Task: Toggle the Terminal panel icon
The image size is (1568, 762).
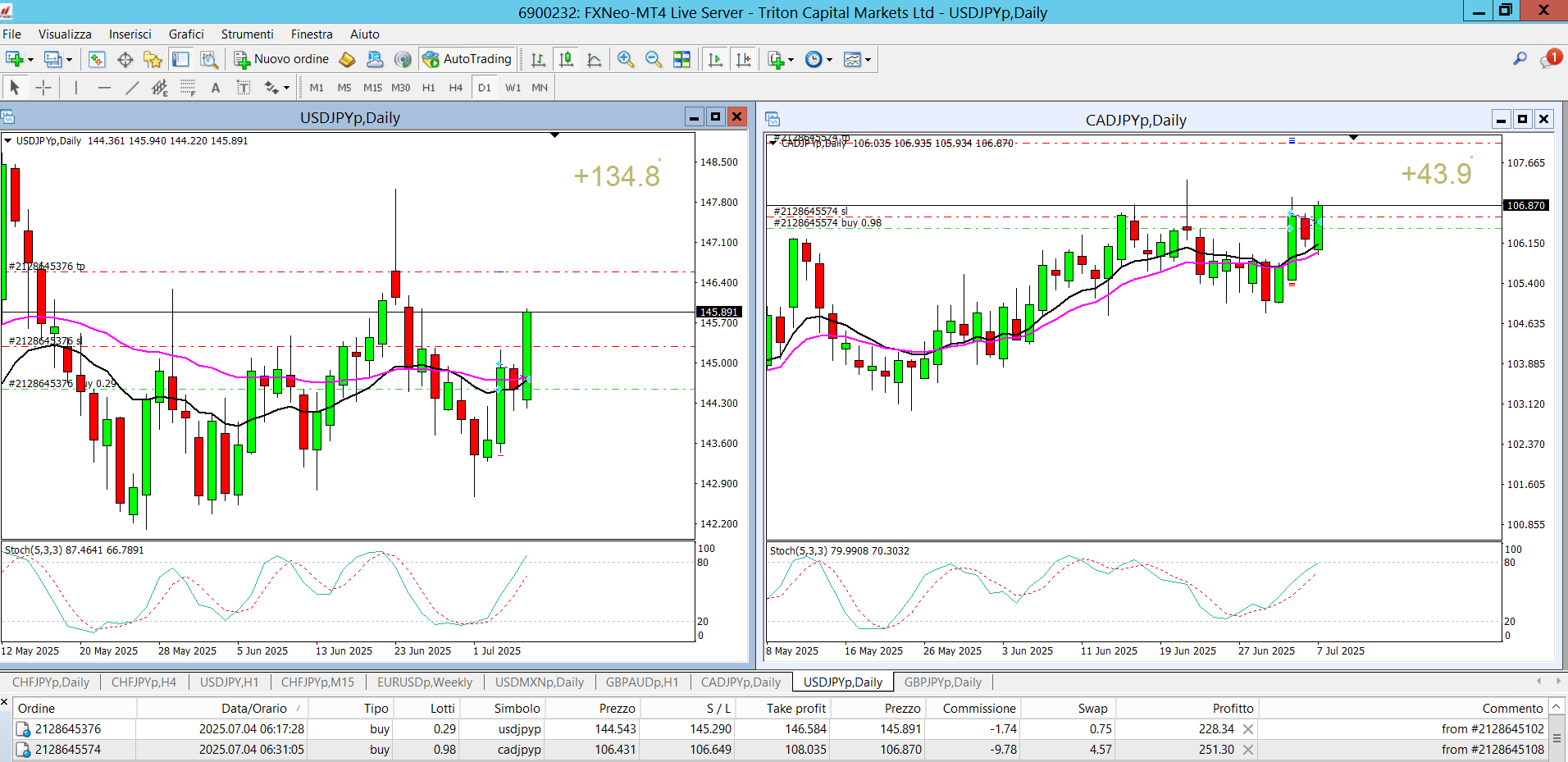Action: click(x=180, y=59)
